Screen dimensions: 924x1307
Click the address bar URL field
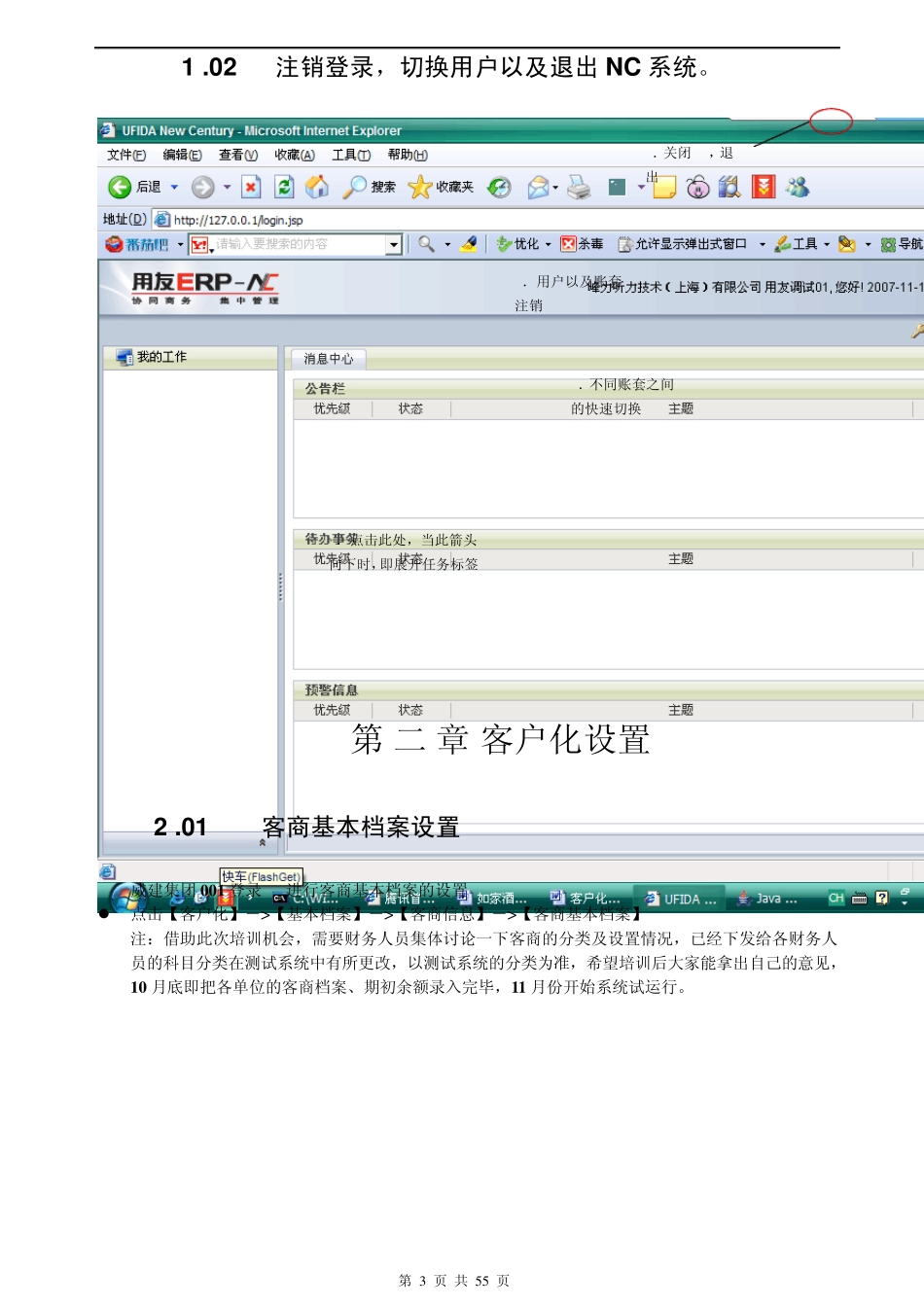point(539,220)
